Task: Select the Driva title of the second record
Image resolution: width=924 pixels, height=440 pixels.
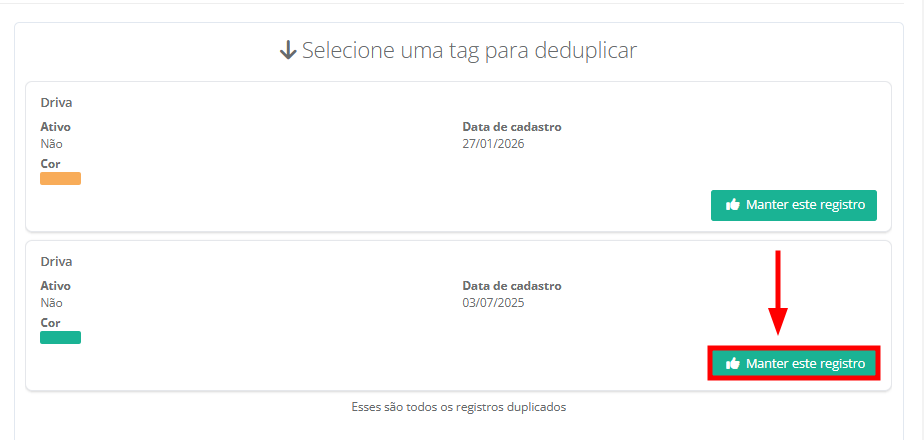Action: (x=56, y=261)
